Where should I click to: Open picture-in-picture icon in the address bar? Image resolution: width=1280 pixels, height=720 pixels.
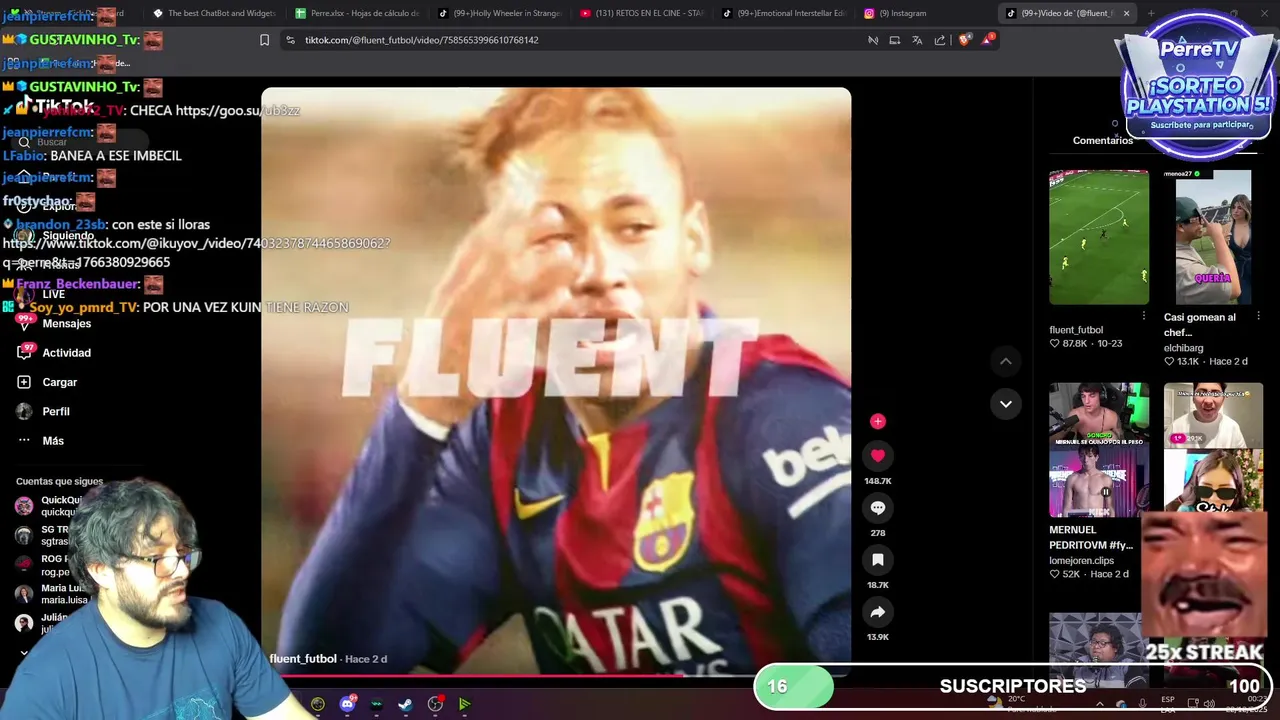click(895, 40)
